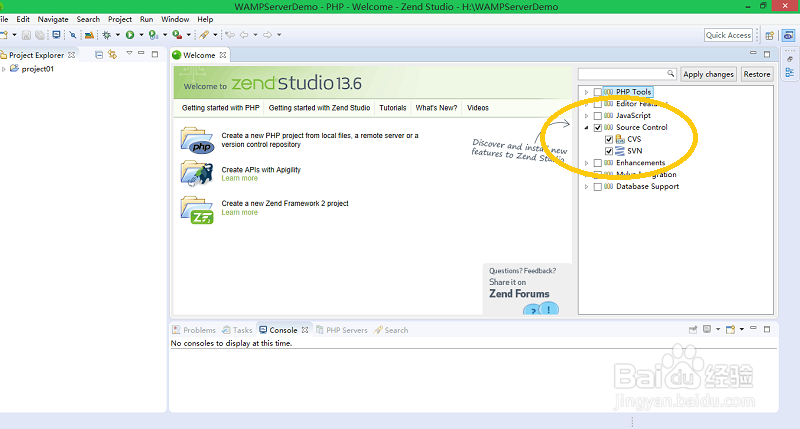Uncheck the CVS checkbox

[609, 139]
